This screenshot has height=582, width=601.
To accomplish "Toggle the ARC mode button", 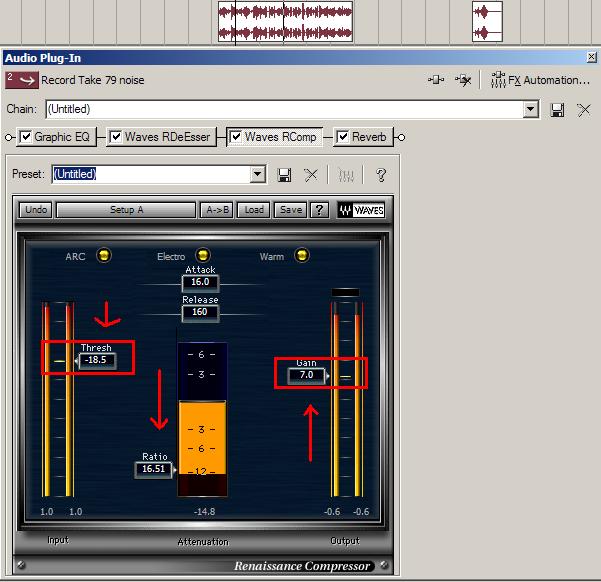I will coord(104,255).
